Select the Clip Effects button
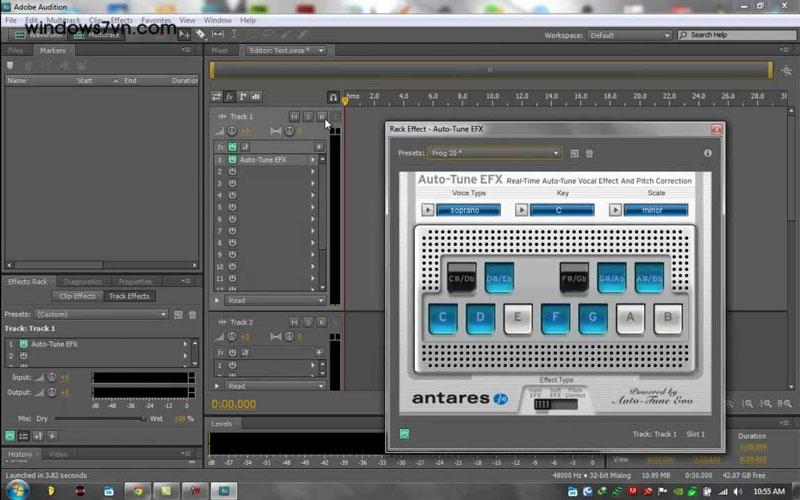 pyautogui.click(x=78, y=296)
